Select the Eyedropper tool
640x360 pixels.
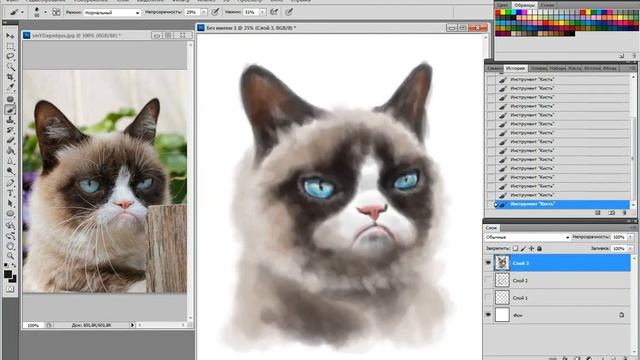10,87
